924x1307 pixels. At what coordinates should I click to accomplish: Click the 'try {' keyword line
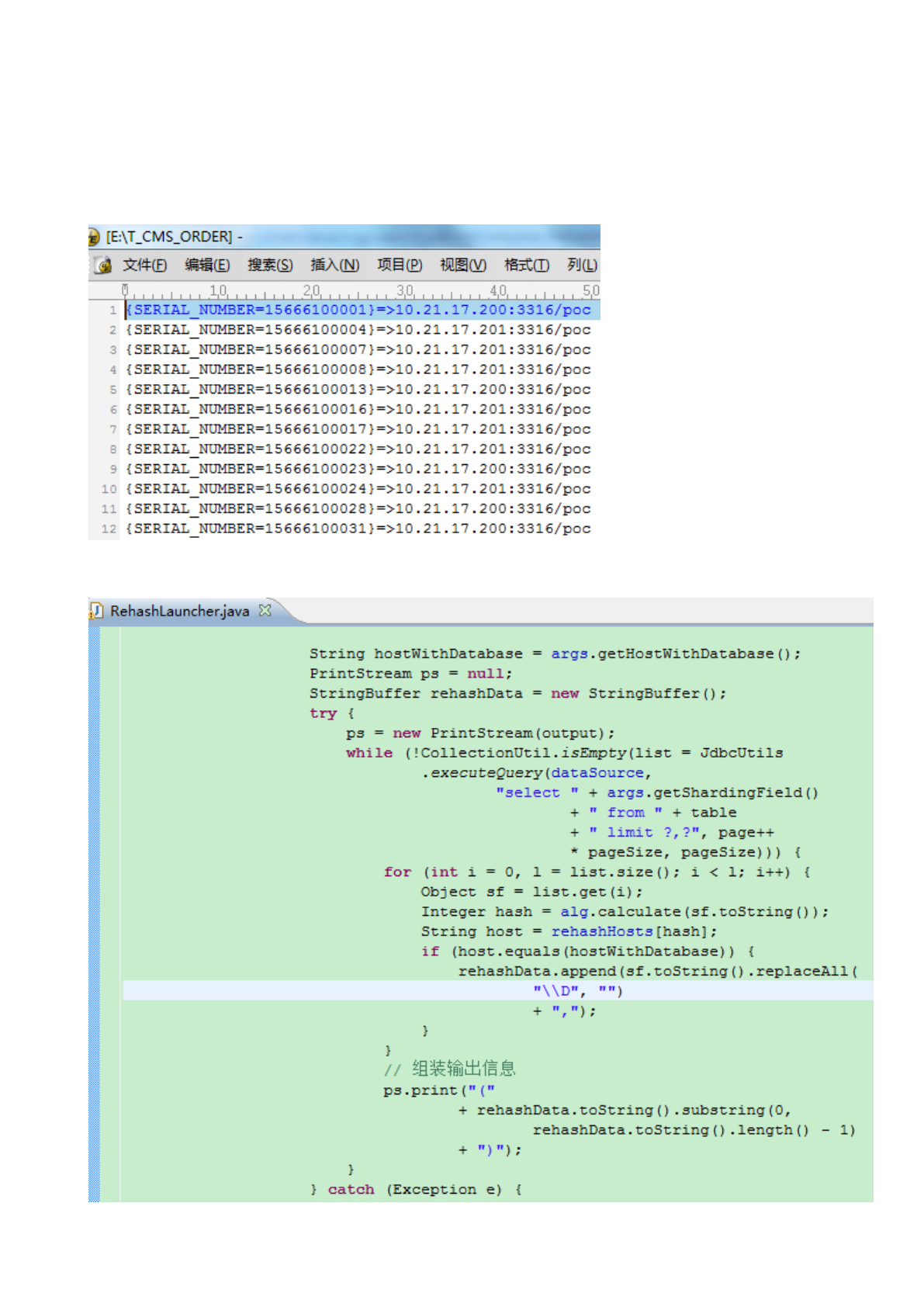[x=331, y=713]
